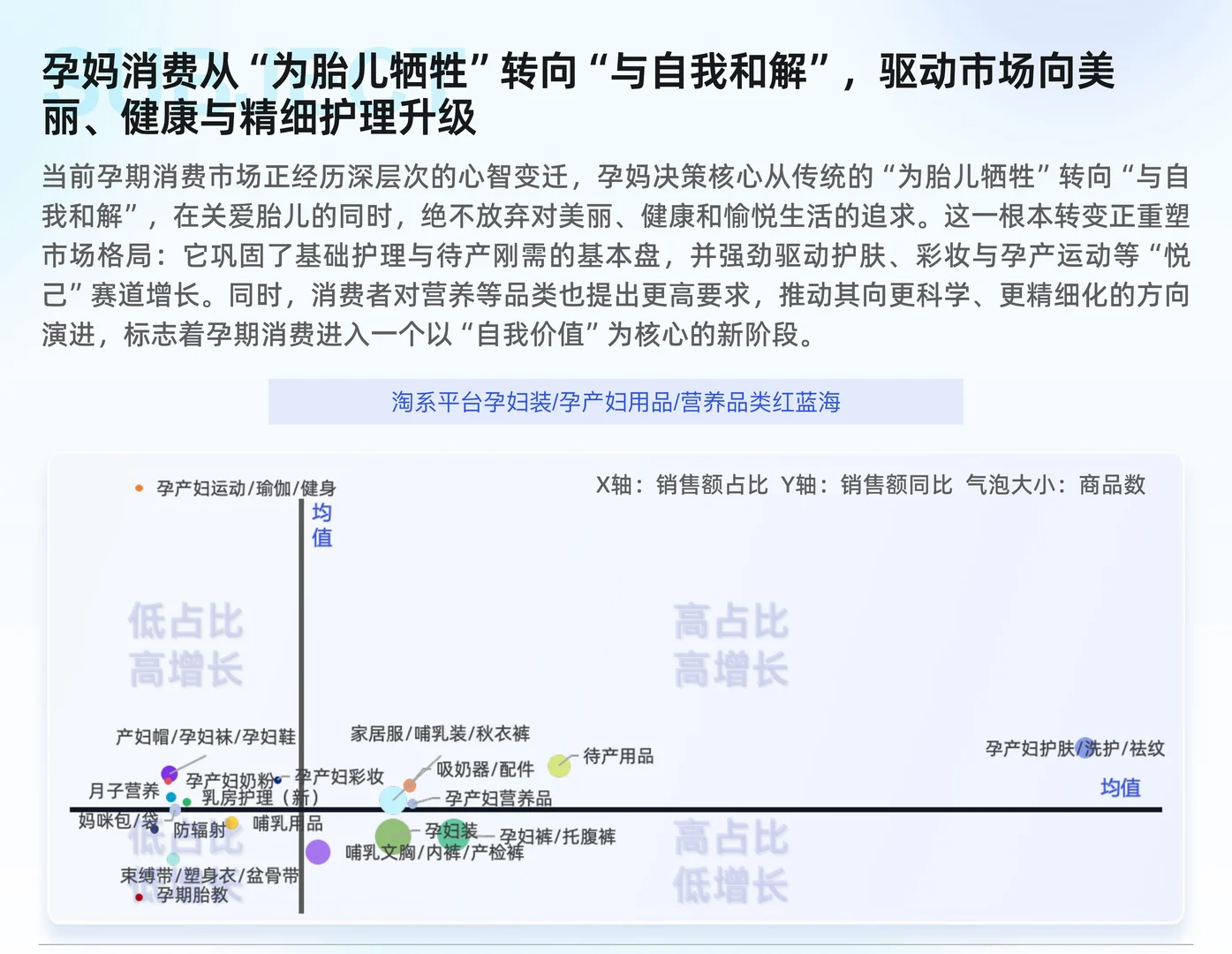Select the chart title 淘系平台孕妇装/孕产妇用品/营养品类红蓝海

click(x=616, y=402)
